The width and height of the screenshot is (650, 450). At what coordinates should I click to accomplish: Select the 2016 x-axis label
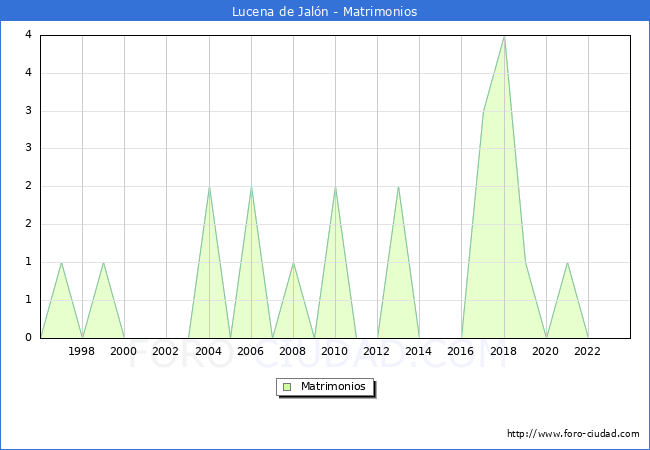(461, 351)
